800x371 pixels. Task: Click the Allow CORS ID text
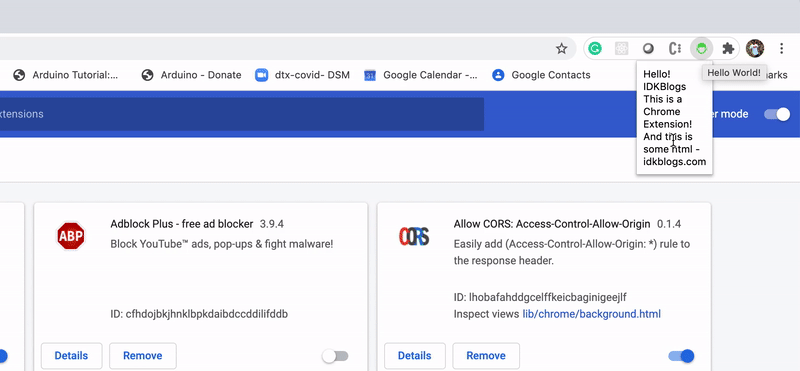(x=540, y=297)
